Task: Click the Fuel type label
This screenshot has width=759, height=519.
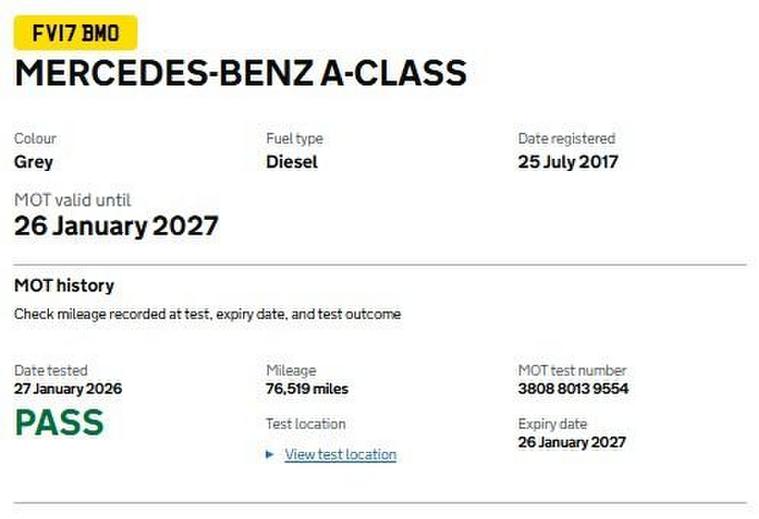Action: coord(294,139)
